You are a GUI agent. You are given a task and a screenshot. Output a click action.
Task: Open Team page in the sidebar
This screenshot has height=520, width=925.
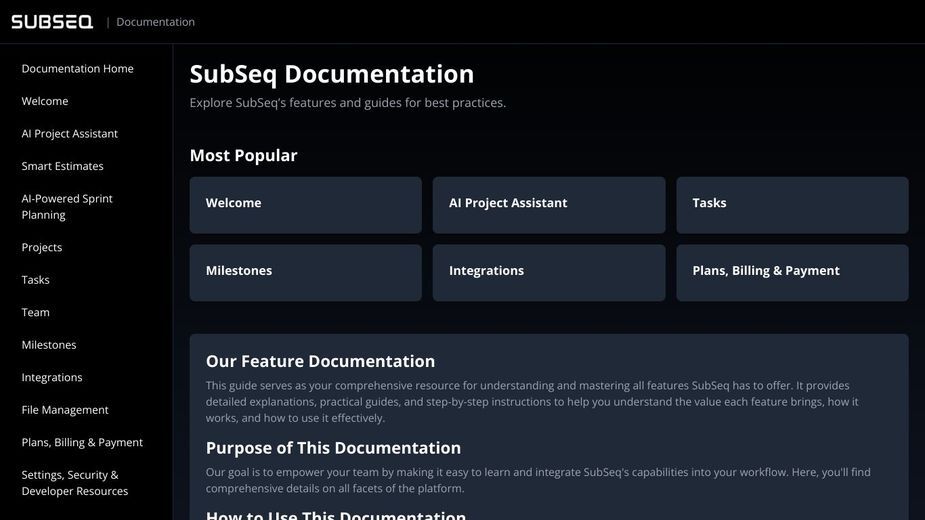tap(35, 312)
